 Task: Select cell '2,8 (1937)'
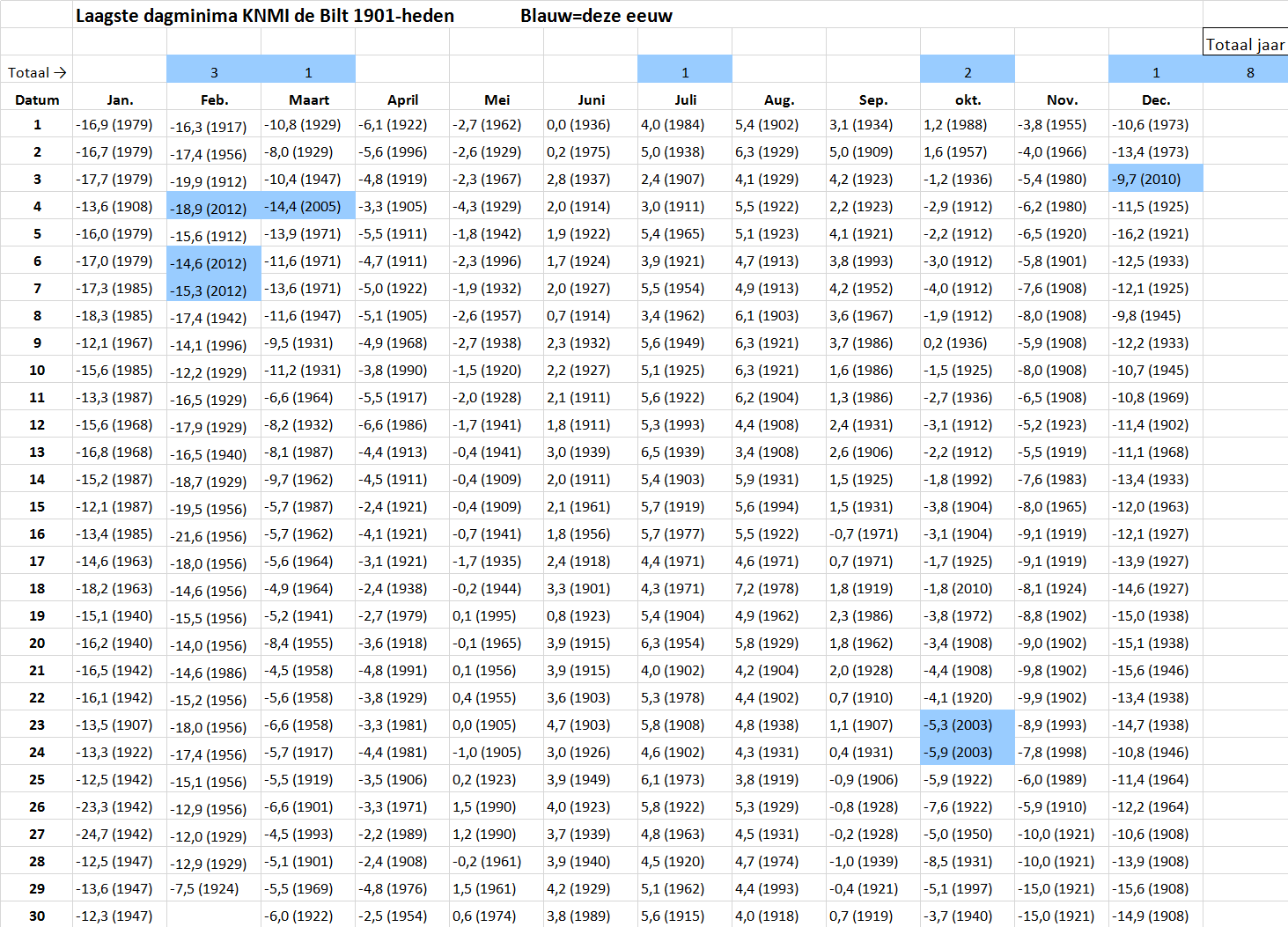tap(591, 179)
